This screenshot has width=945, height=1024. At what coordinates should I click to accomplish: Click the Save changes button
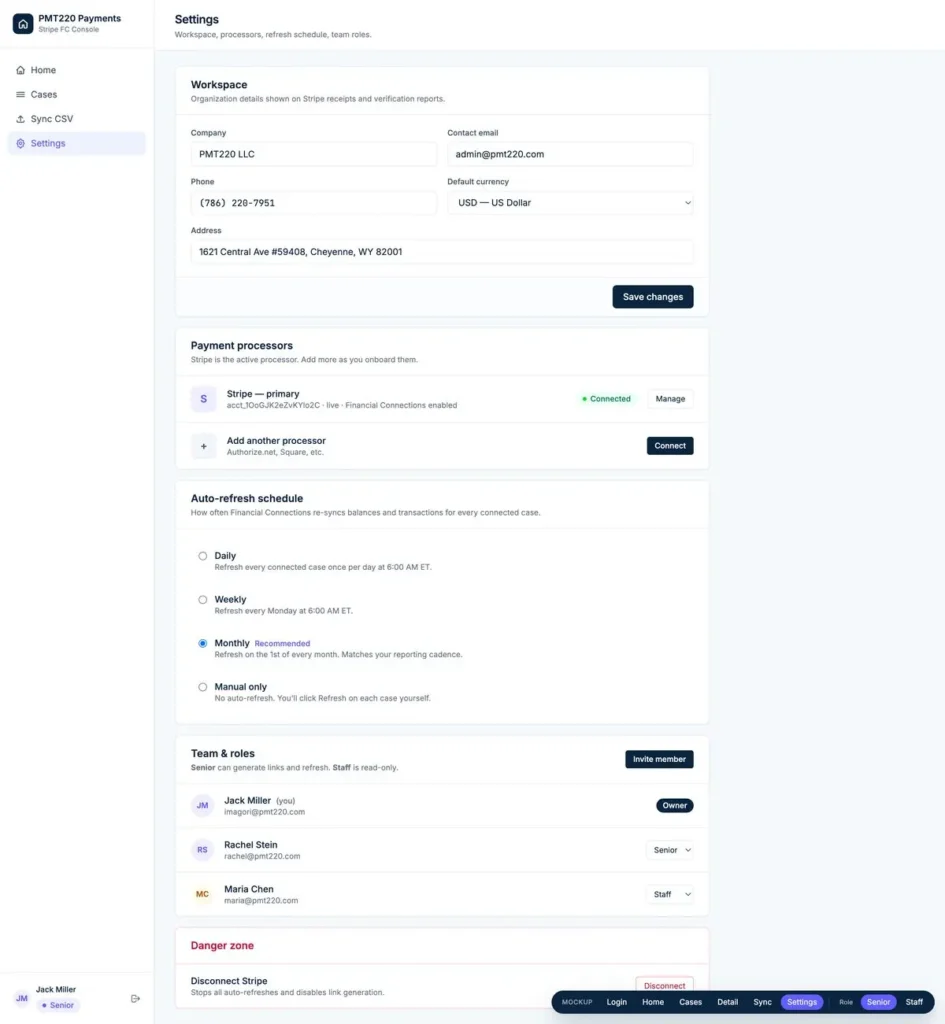tap(652, 297)
